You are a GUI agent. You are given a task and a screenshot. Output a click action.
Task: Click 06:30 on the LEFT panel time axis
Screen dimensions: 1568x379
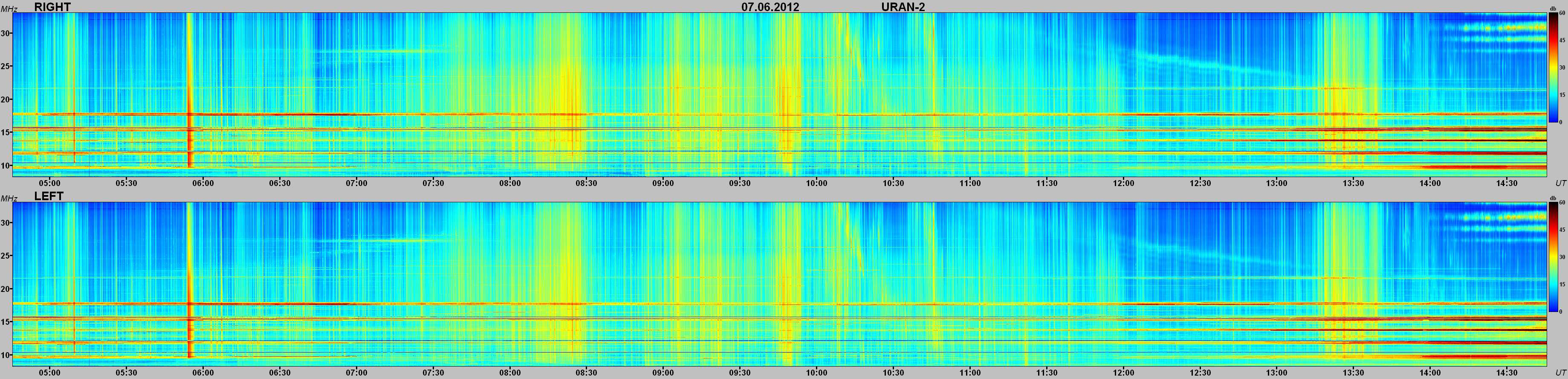click(279, 372)
